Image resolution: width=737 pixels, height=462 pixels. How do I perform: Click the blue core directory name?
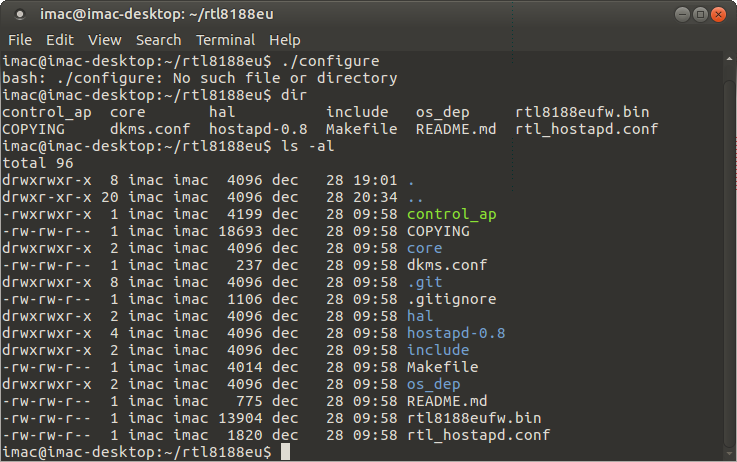tap(424, 248)
